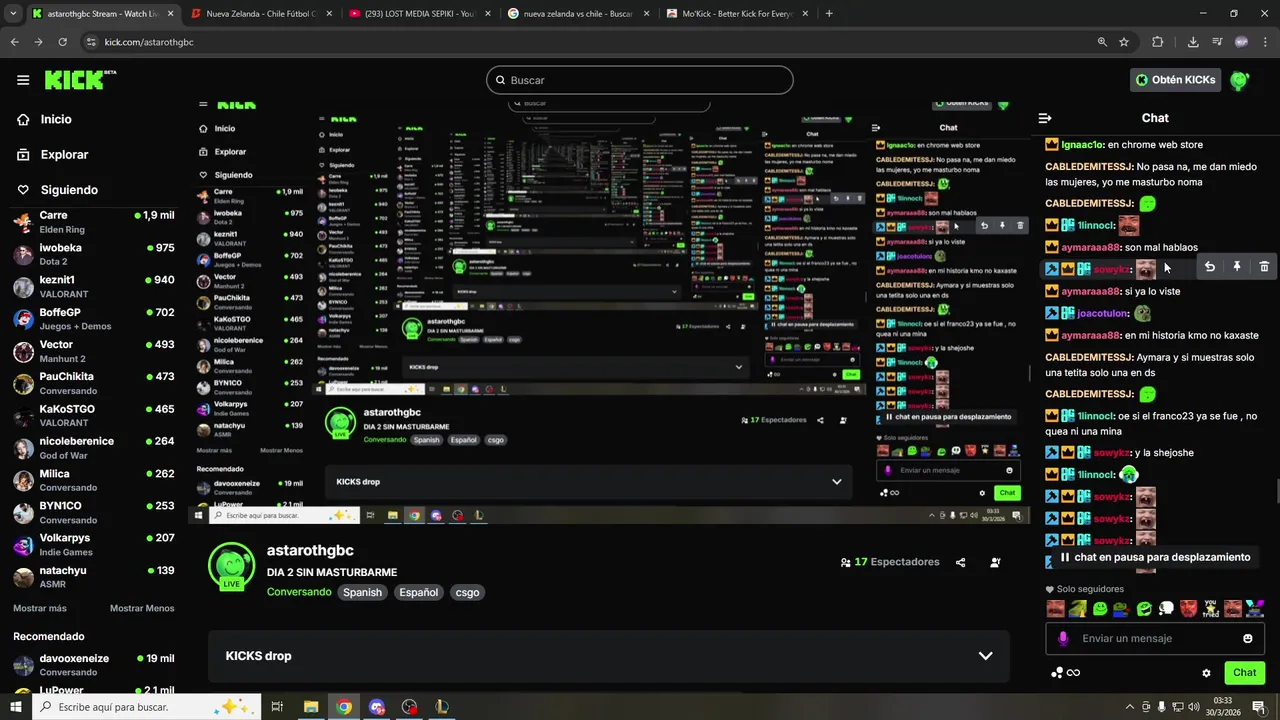Click the Windows Start button
The height and width of the screenshot is (720, 1280).
[14, 707]
